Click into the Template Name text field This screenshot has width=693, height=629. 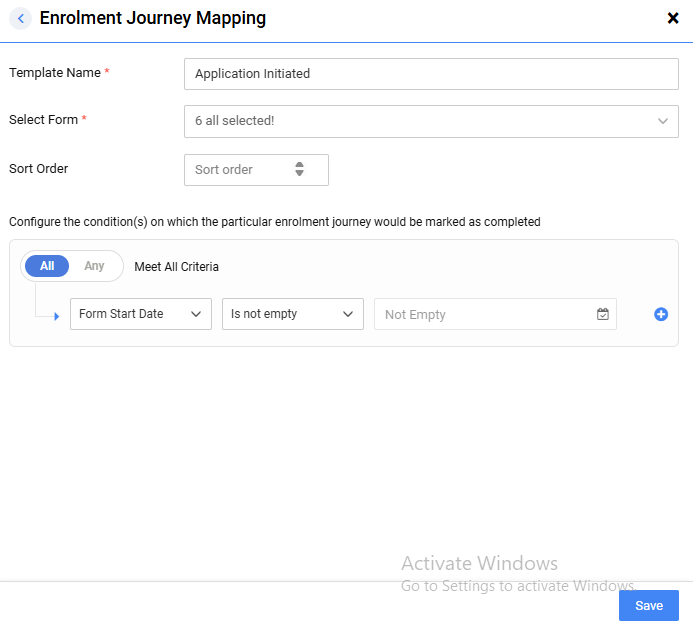point(431,74)
